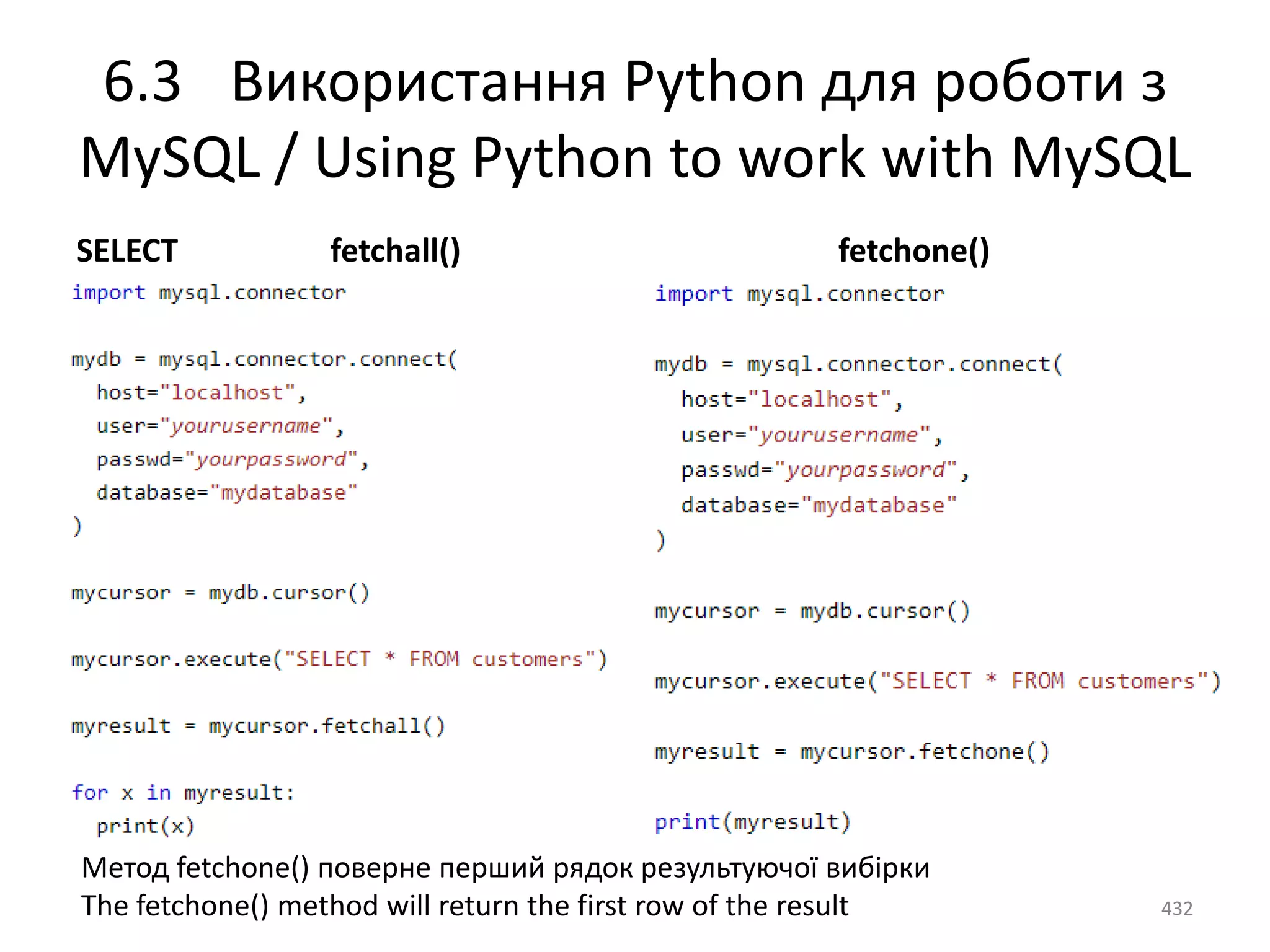This screenshot has height=952, width=1270.
Task: Click the slide title '6.3 Використання Python'
Action: [455, 82]
